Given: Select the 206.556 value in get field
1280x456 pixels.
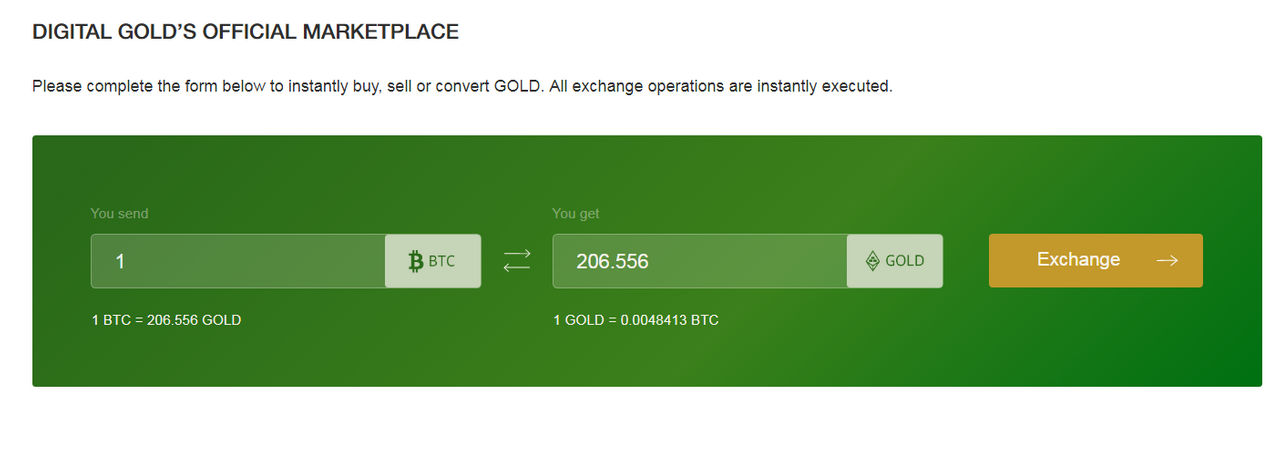Looking at the screenshot, I should (x=612, y=262).
